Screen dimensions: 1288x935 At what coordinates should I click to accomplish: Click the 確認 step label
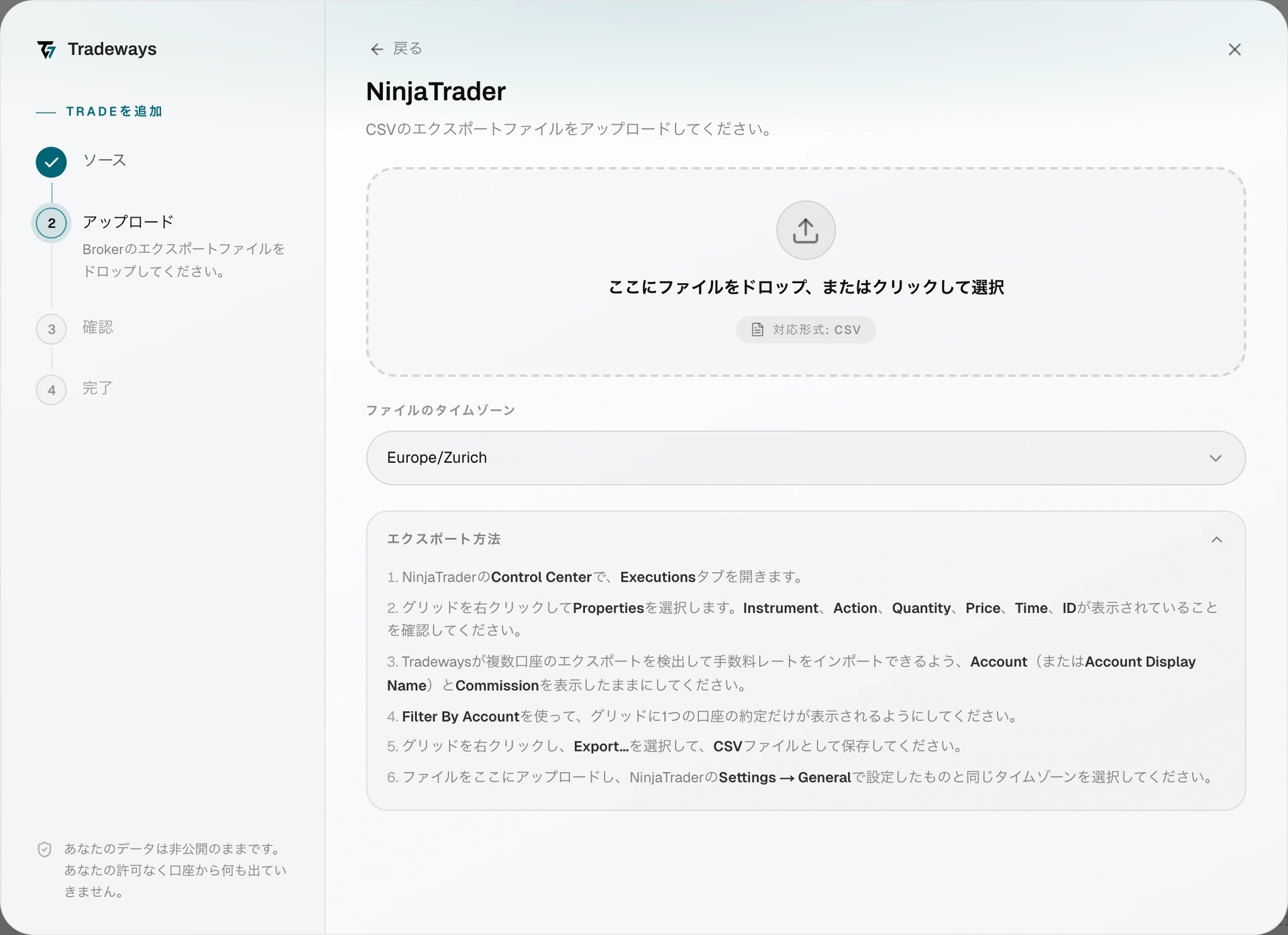98,327
